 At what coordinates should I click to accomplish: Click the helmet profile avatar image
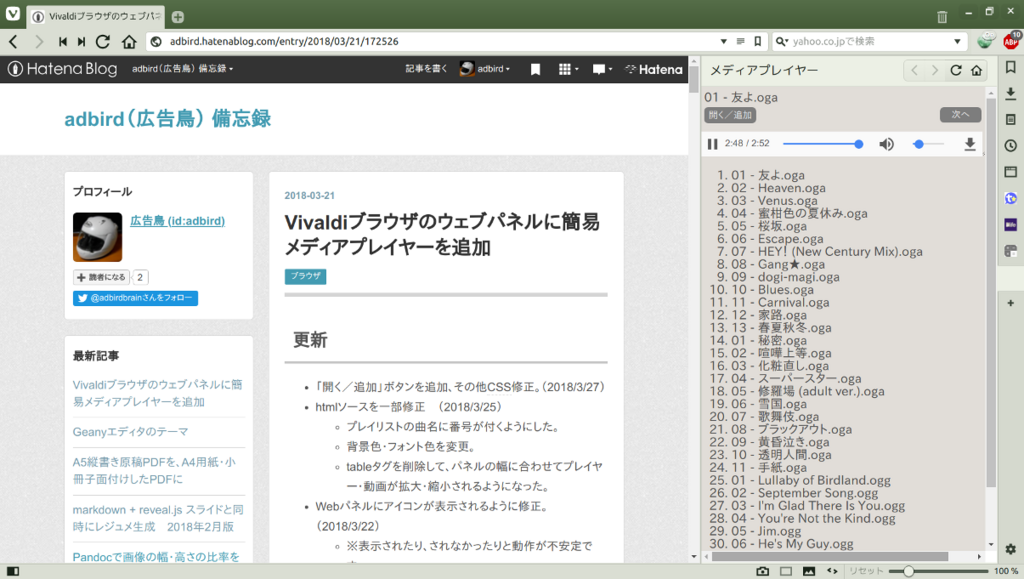pos(97,237)
